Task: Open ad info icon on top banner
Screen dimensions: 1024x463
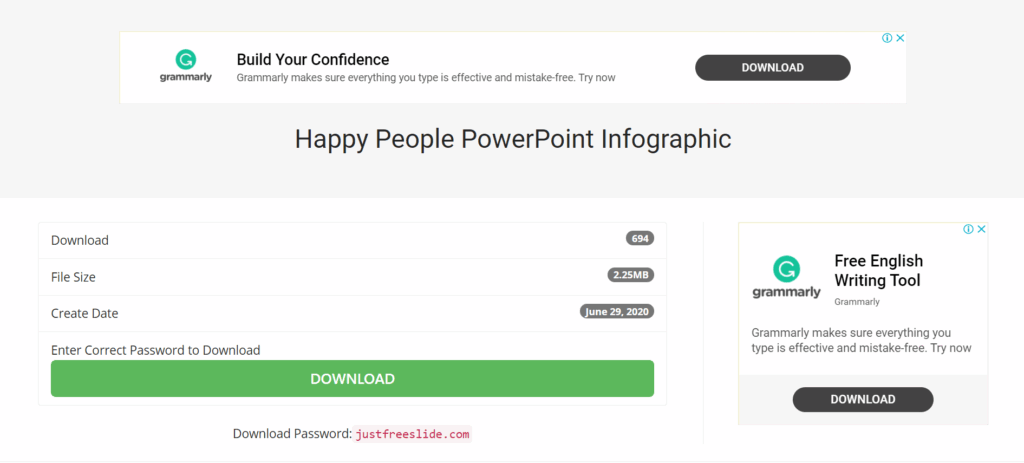Action: tap(887, 38)
